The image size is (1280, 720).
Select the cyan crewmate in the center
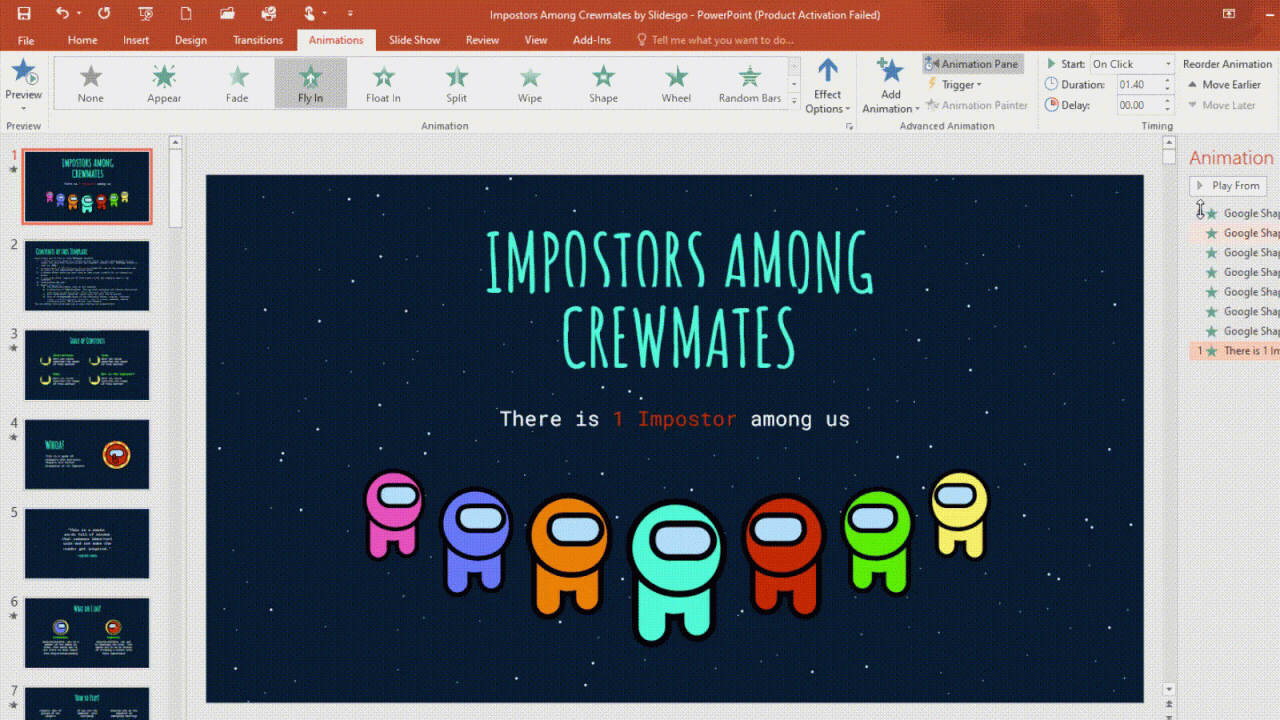click(x=676, y=572)
